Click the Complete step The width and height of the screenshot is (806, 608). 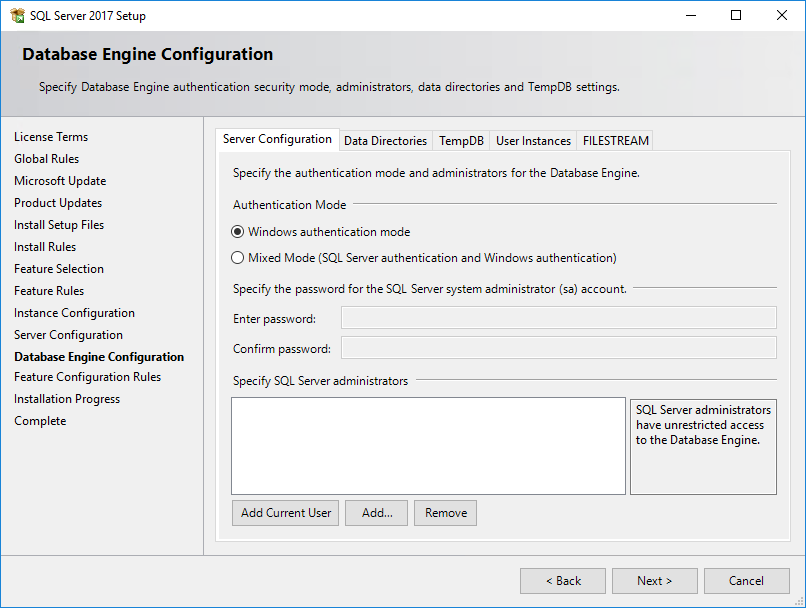click(x=40, y=421)
